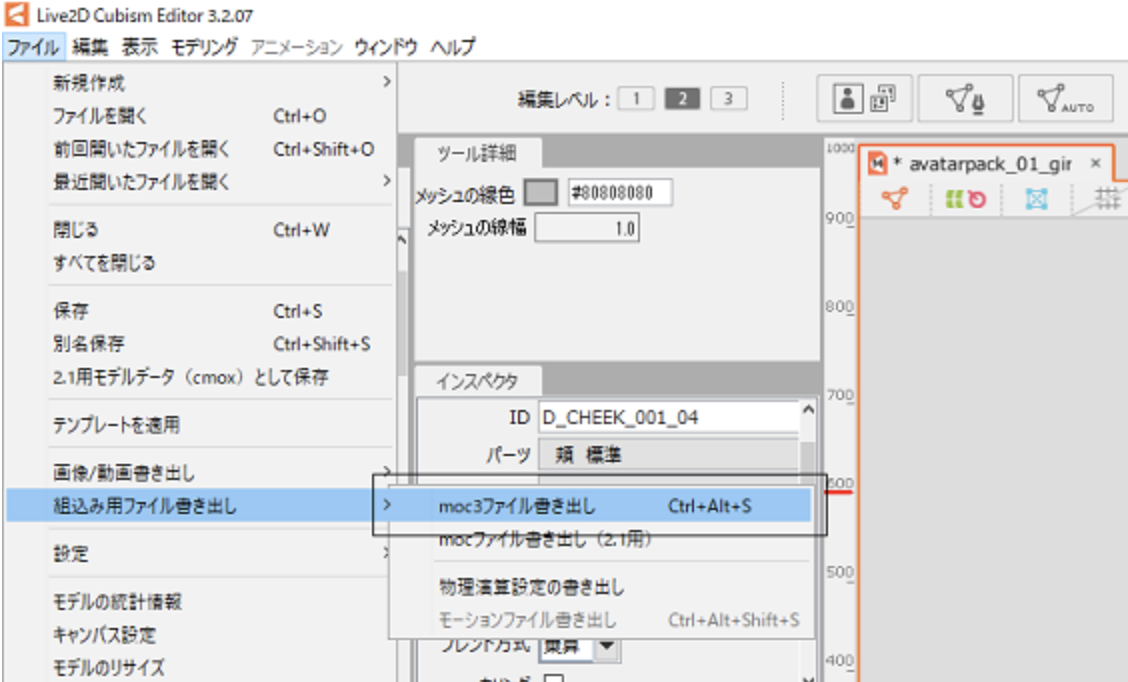1128x682 pixels.
Task: Select the orange mesh edit icon in canvas toolbar
Action: pos(896,199)
